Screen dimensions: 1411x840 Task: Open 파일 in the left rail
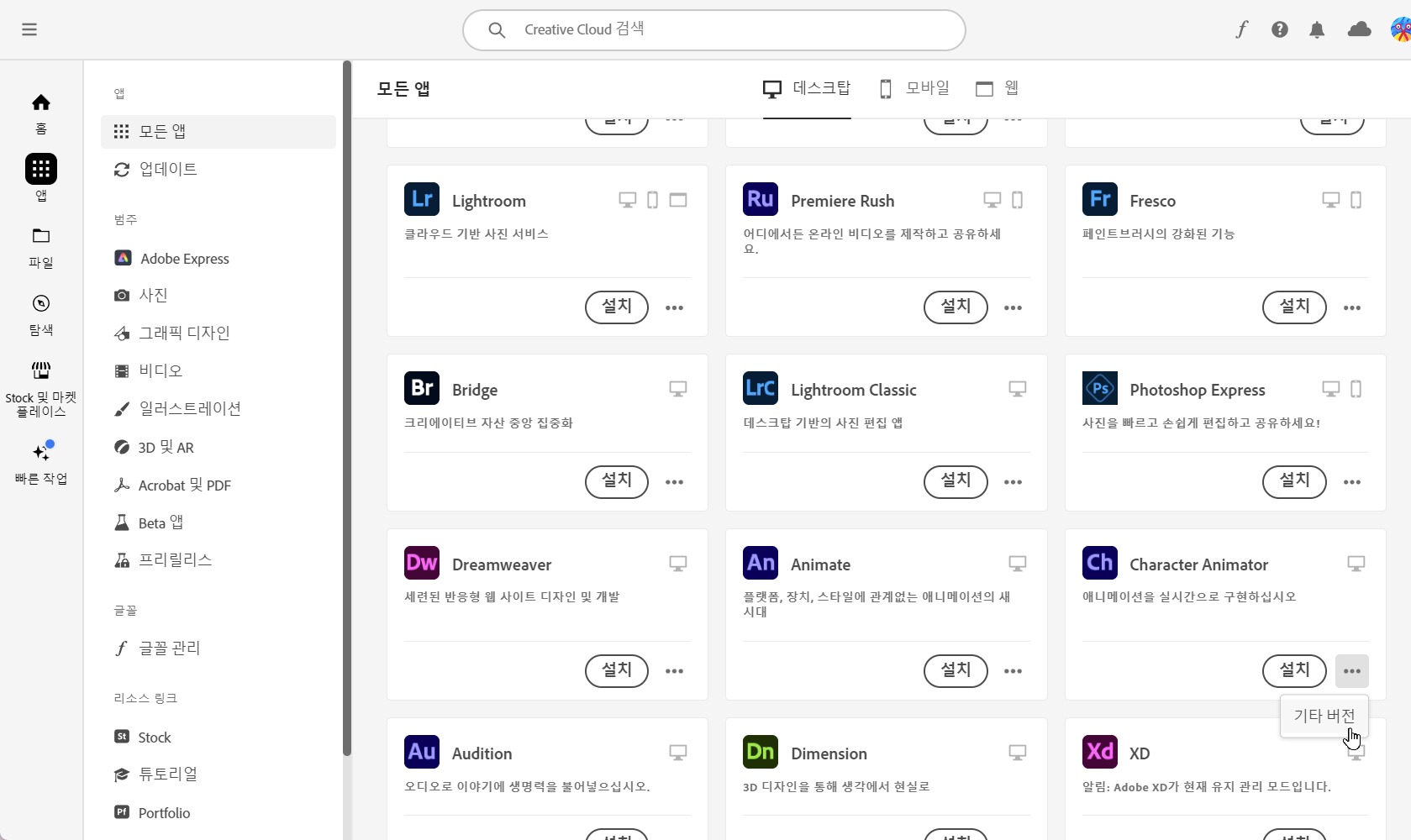click(x=41, y=248)
